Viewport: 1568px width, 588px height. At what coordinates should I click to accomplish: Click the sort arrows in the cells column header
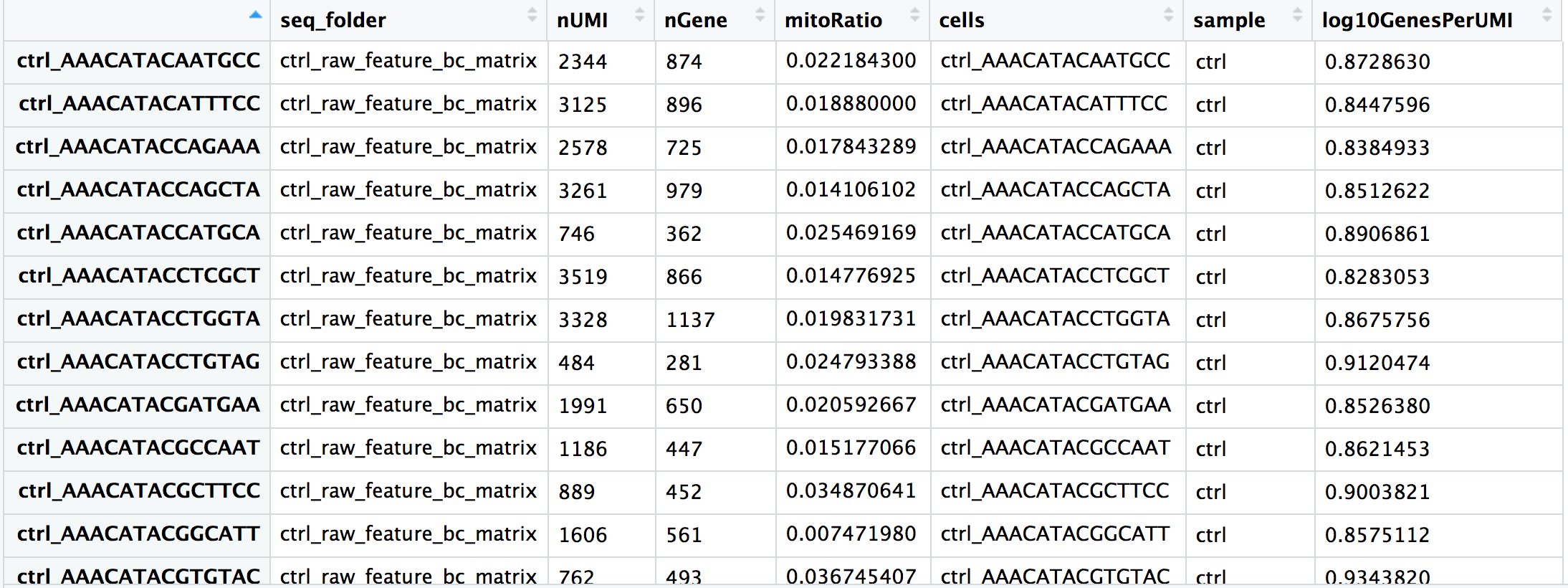click(1168, 15)
